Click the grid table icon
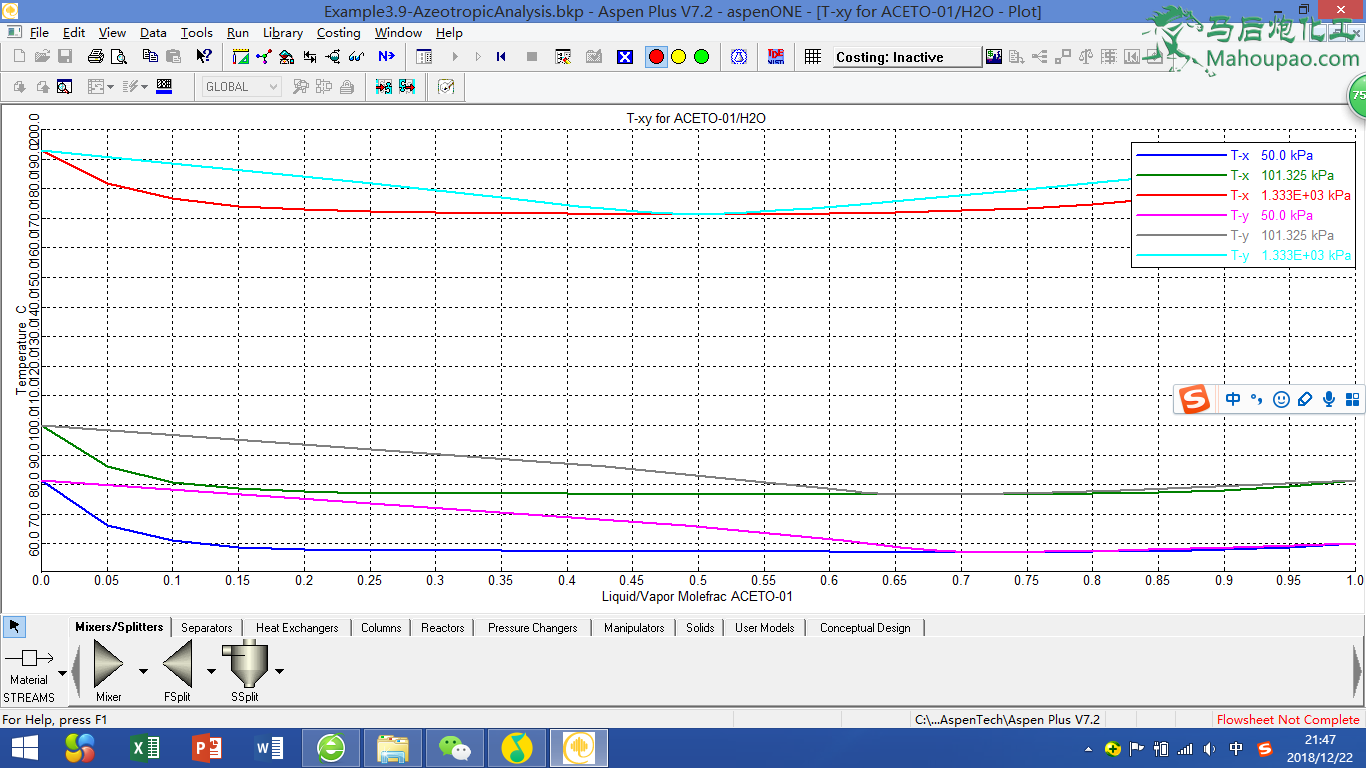Image resolution: width=1366 pixels, height=768 pixels. 813,57
